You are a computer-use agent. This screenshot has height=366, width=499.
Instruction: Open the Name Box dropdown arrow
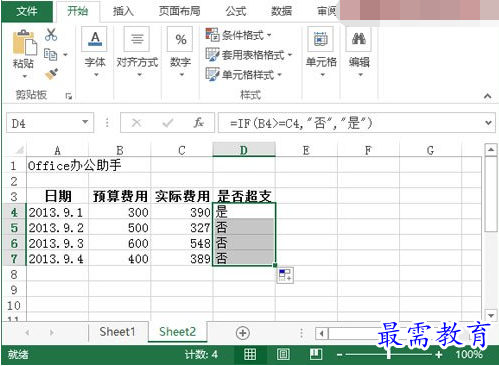coord(85,122)
